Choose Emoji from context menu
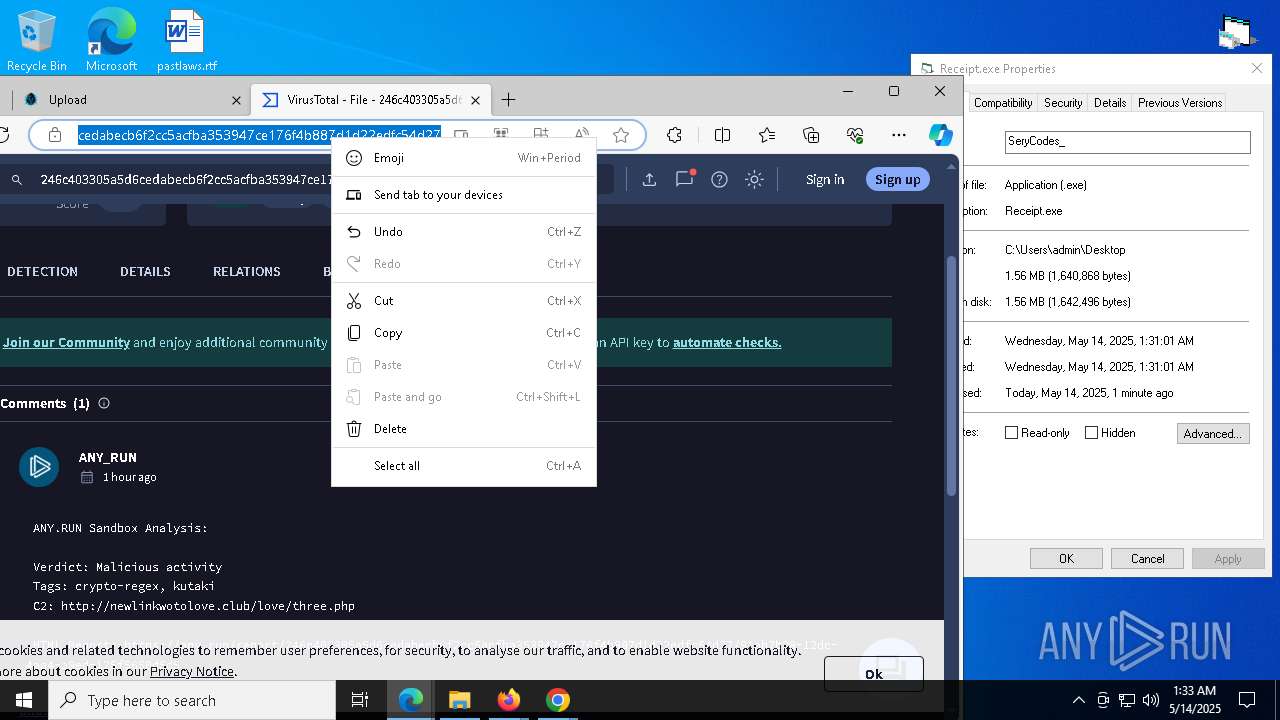The image size is (1280, 720). coord(464,158)
